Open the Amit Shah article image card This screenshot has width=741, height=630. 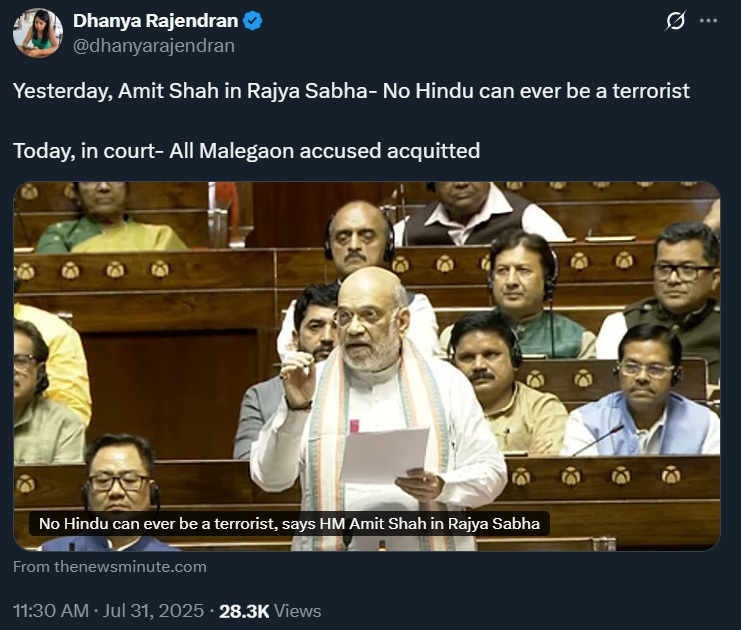click(x=367, y=366)
